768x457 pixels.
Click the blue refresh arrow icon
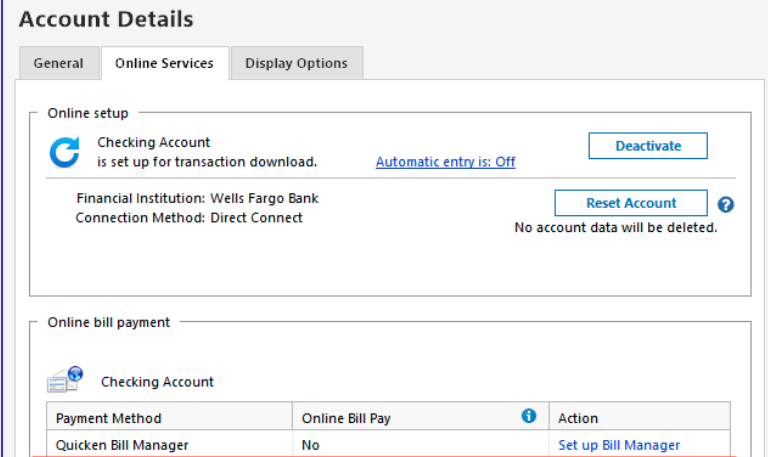(64, 152)
